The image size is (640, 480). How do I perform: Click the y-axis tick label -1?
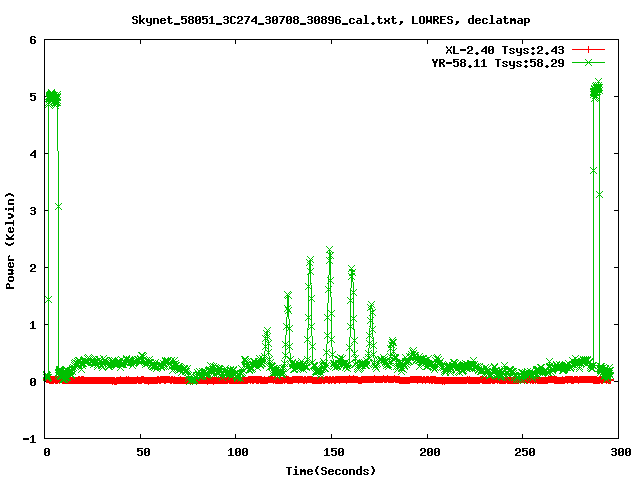click(x=31, y=439)
